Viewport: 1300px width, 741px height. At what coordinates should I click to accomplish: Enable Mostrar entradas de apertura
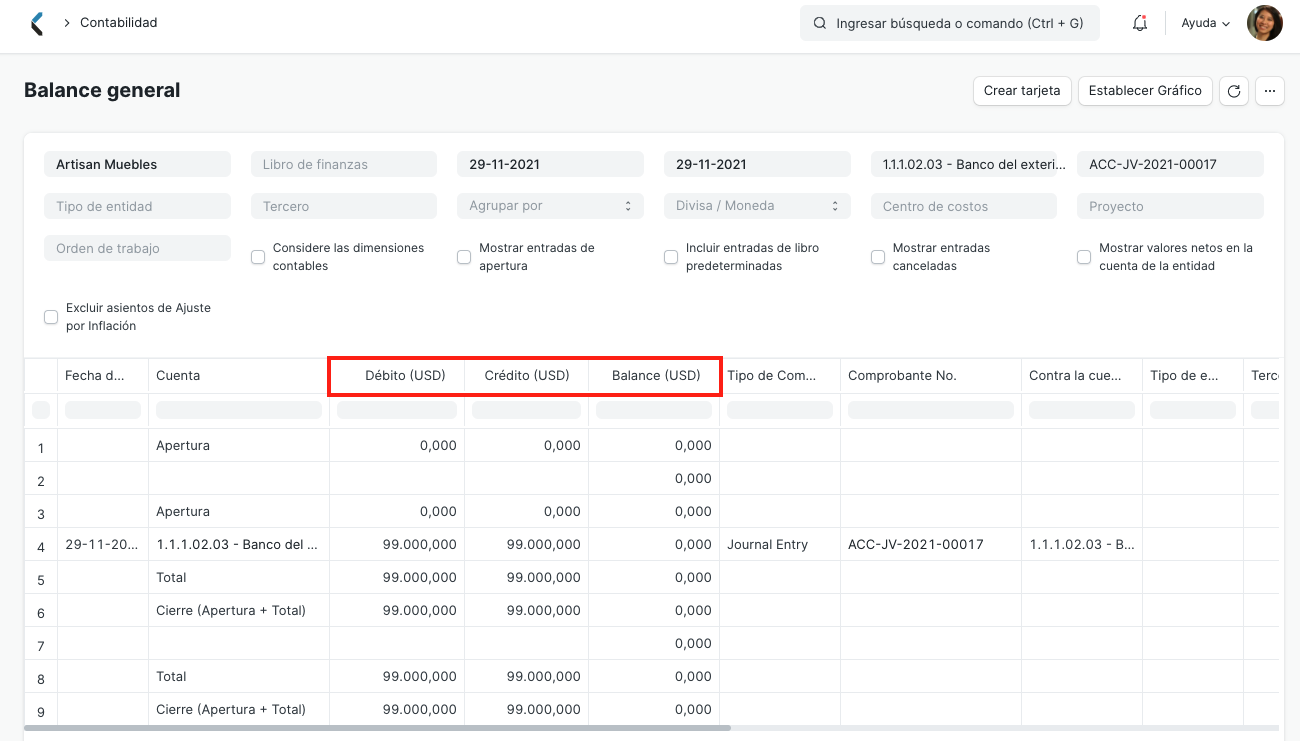pyautogui.click(x=464, y=257)
